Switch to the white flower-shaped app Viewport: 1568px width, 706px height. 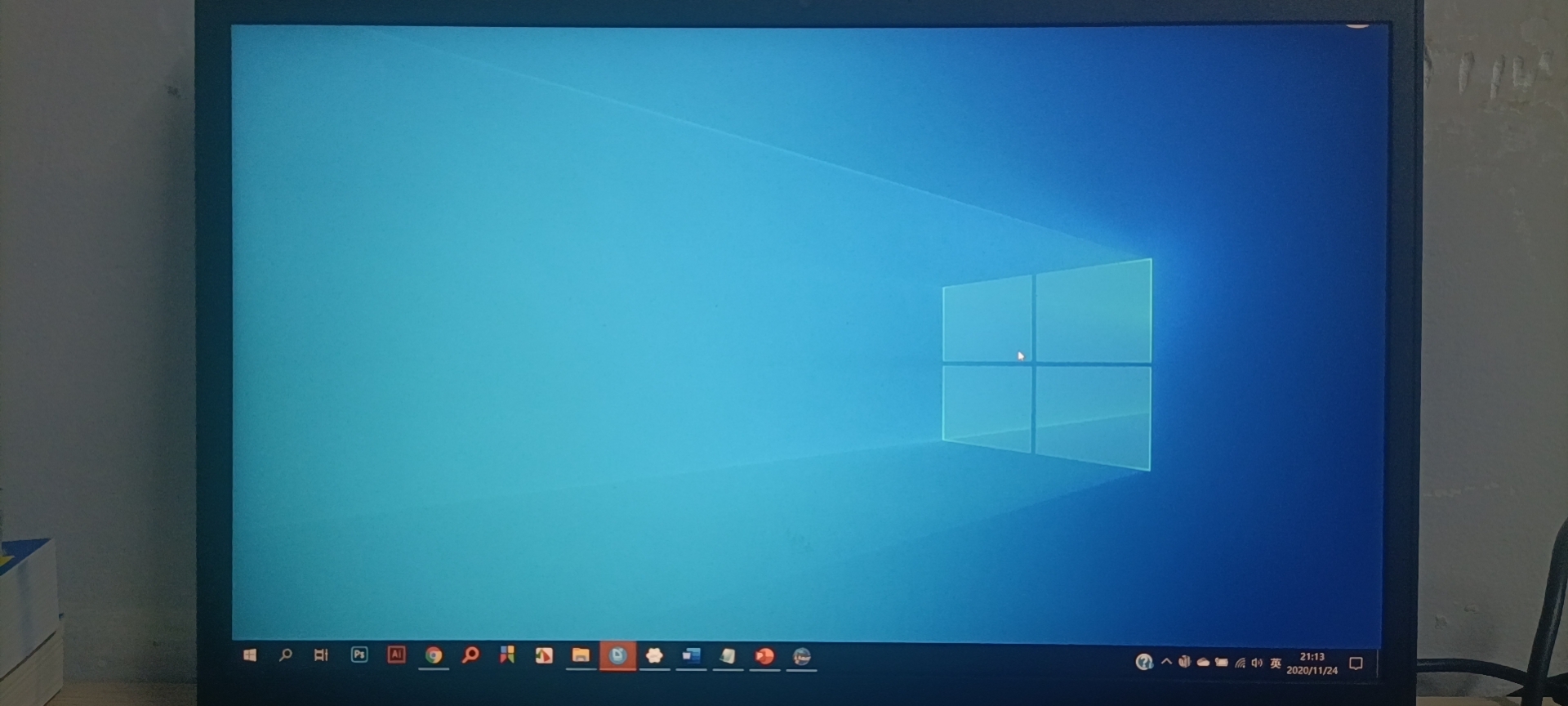click(654, 655)
